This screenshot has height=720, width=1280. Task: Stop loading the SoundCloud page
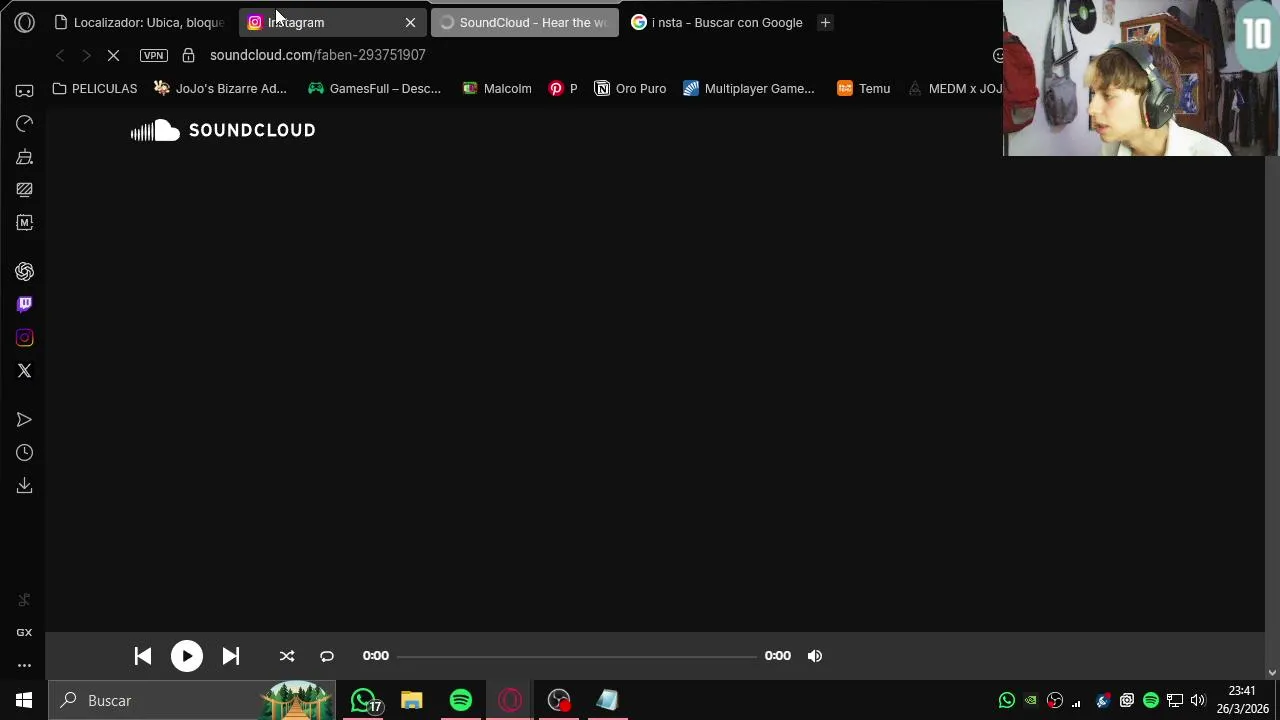(113, 55)
